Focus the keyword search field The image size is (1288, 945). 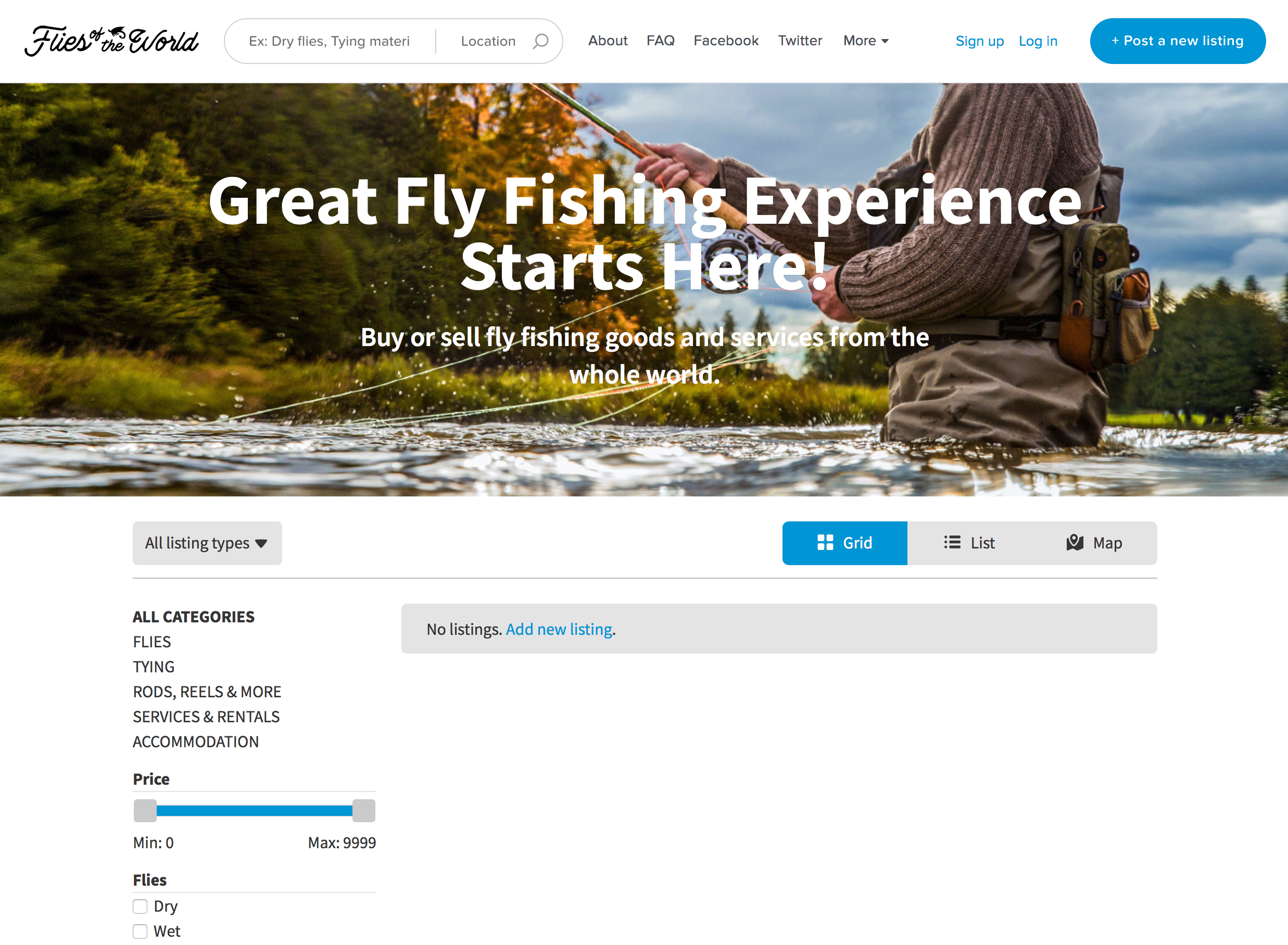coord(330,41)
